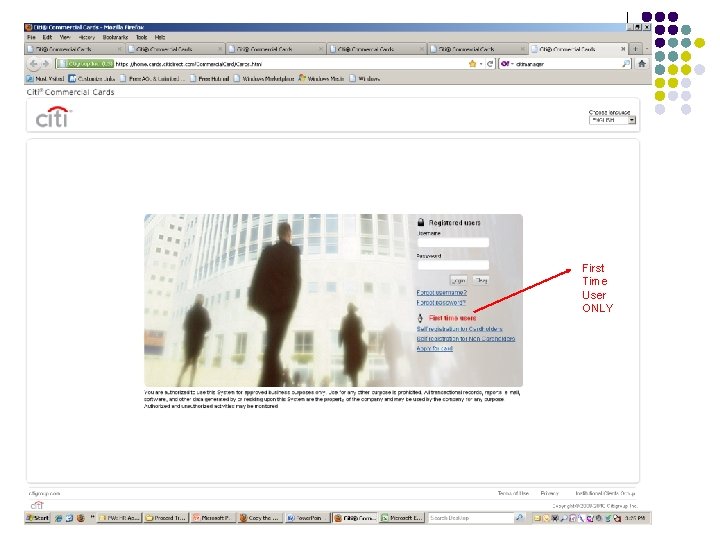
Task: Open Self registration for Non-Cardholders link
Action: click(466, 338)
